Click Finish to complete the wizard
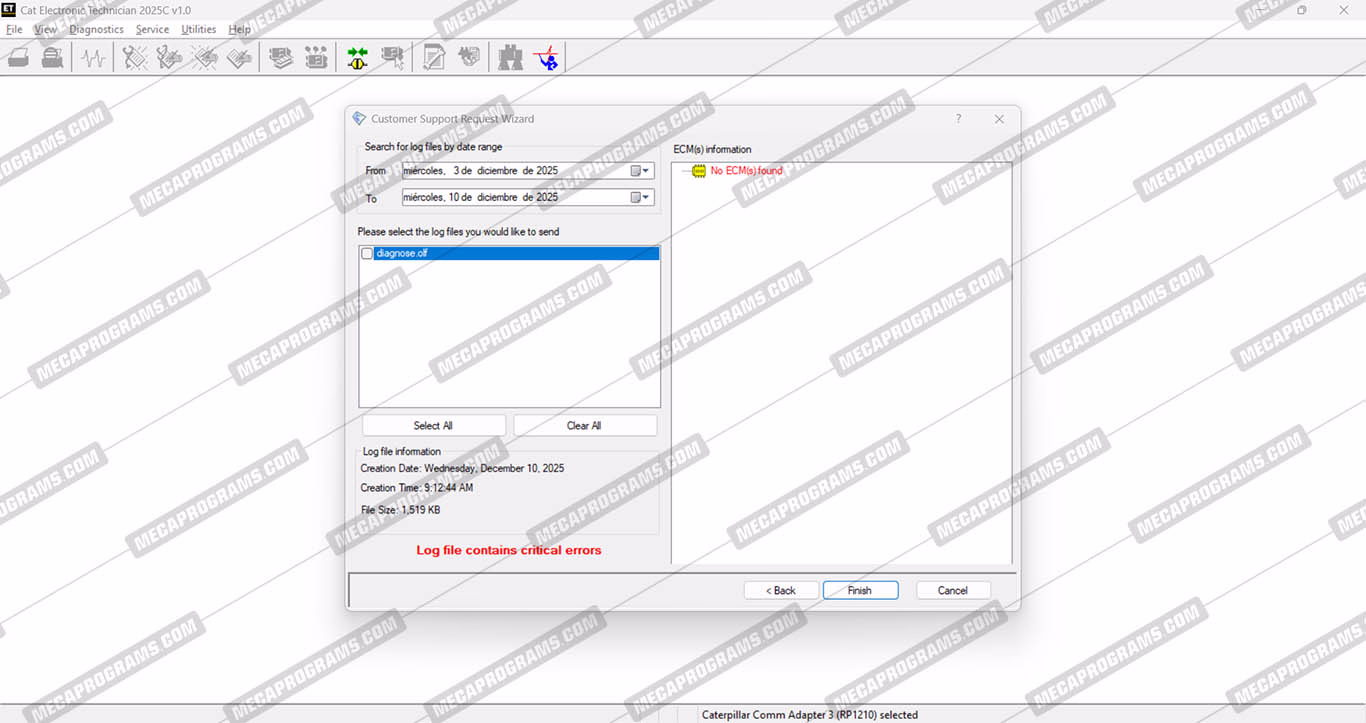The width and height of the screenshot is (1366, 723). click(860, 590)
